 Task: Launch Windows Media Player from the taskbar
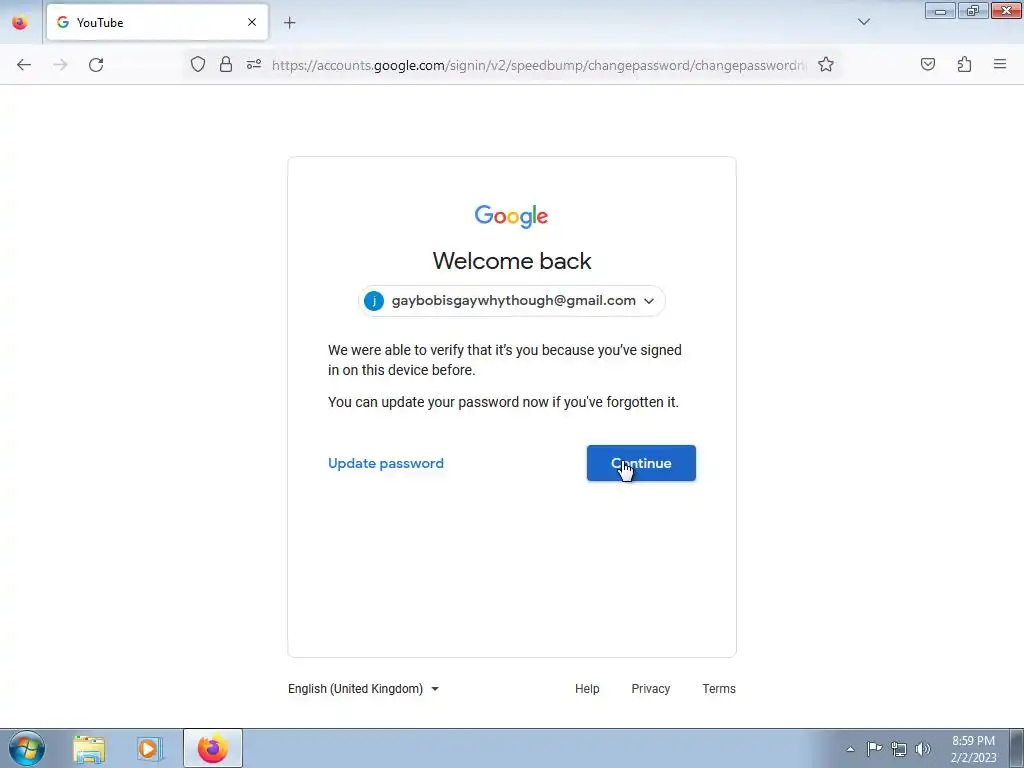tap(149, 749)
